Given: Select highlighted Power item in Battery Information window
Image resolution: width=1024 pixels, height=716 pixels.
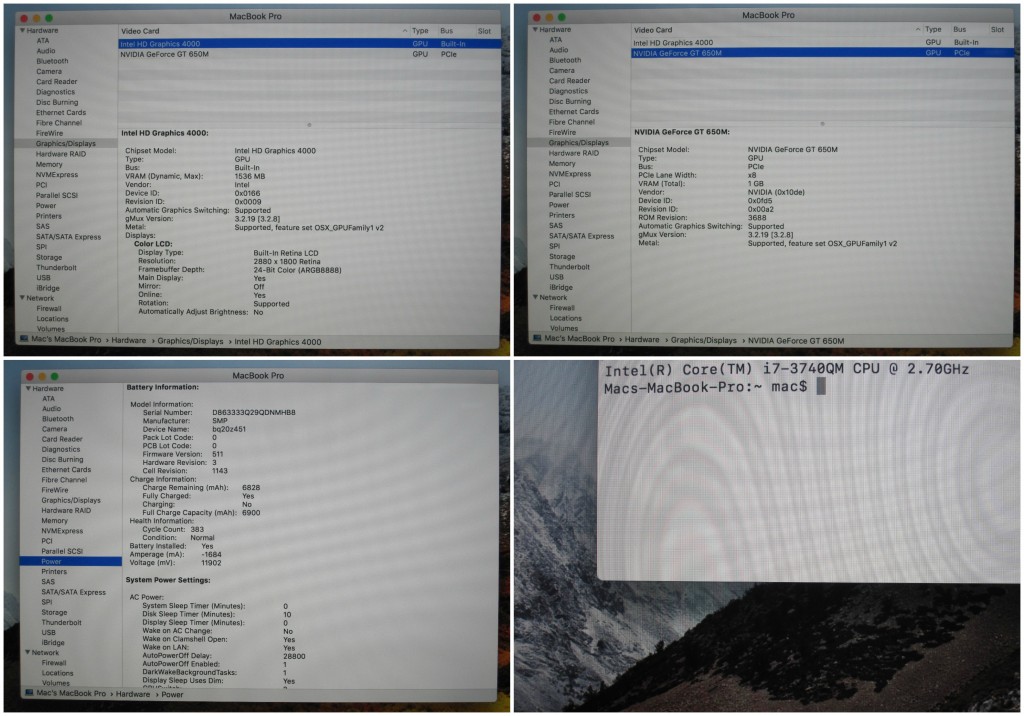Looking at the screenshot, I should tap(71, 561).
